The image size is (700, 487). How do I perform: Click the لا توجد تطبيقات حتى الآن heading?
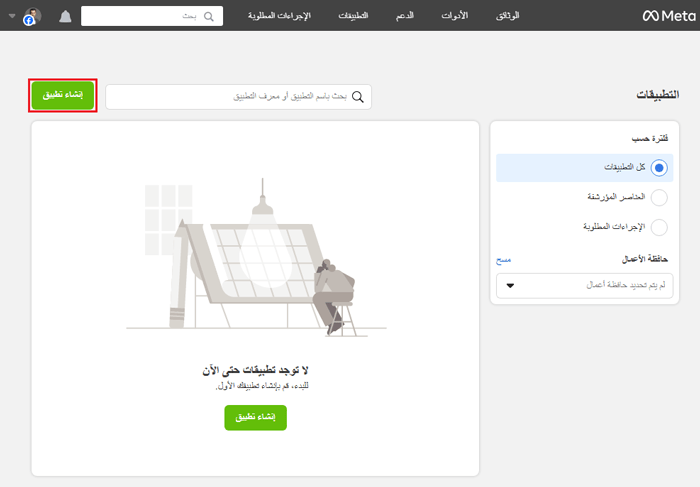(x=255, y=370)
